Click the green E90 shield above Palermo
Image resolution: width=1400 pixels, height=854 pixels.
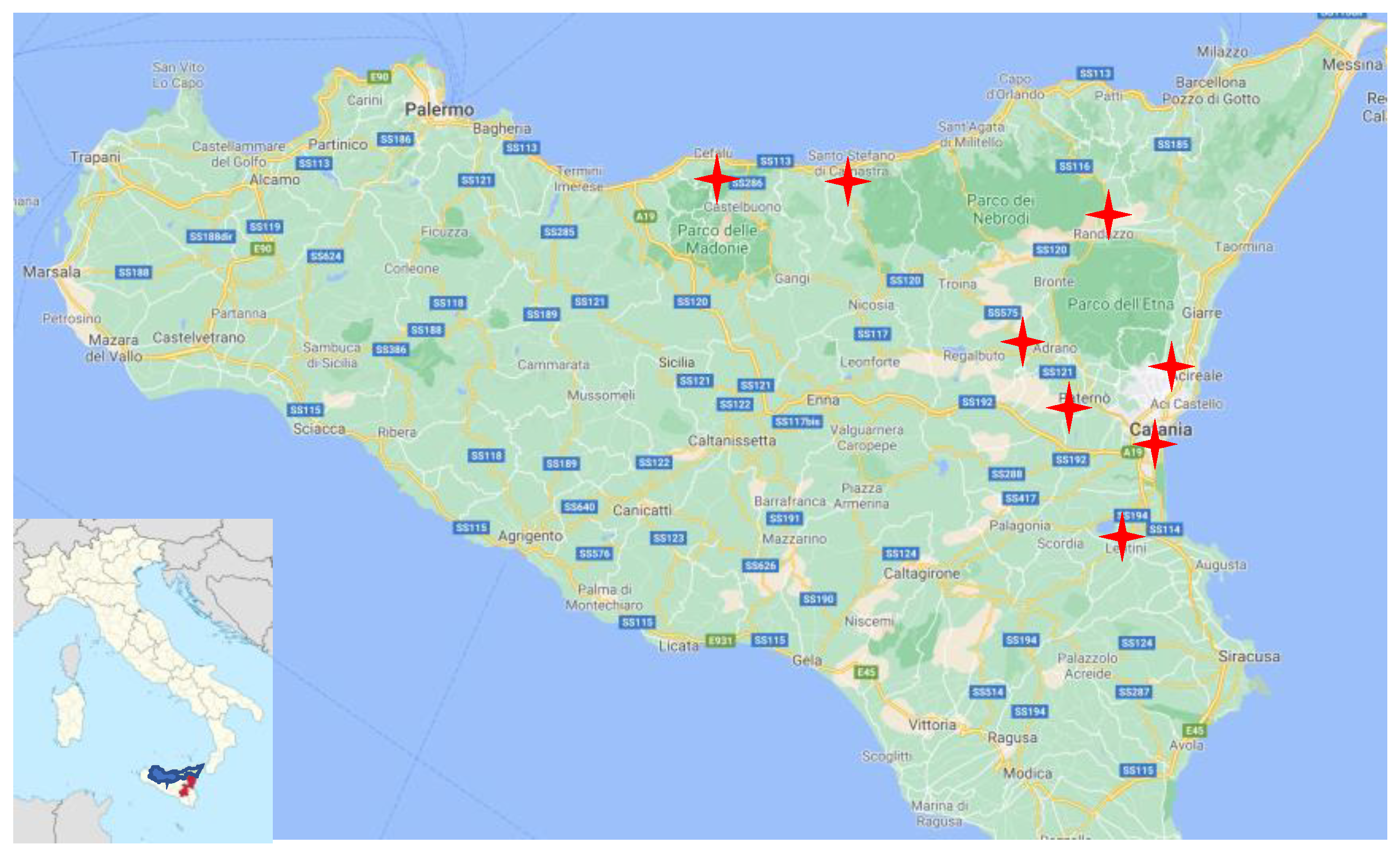tap(379, 77)
